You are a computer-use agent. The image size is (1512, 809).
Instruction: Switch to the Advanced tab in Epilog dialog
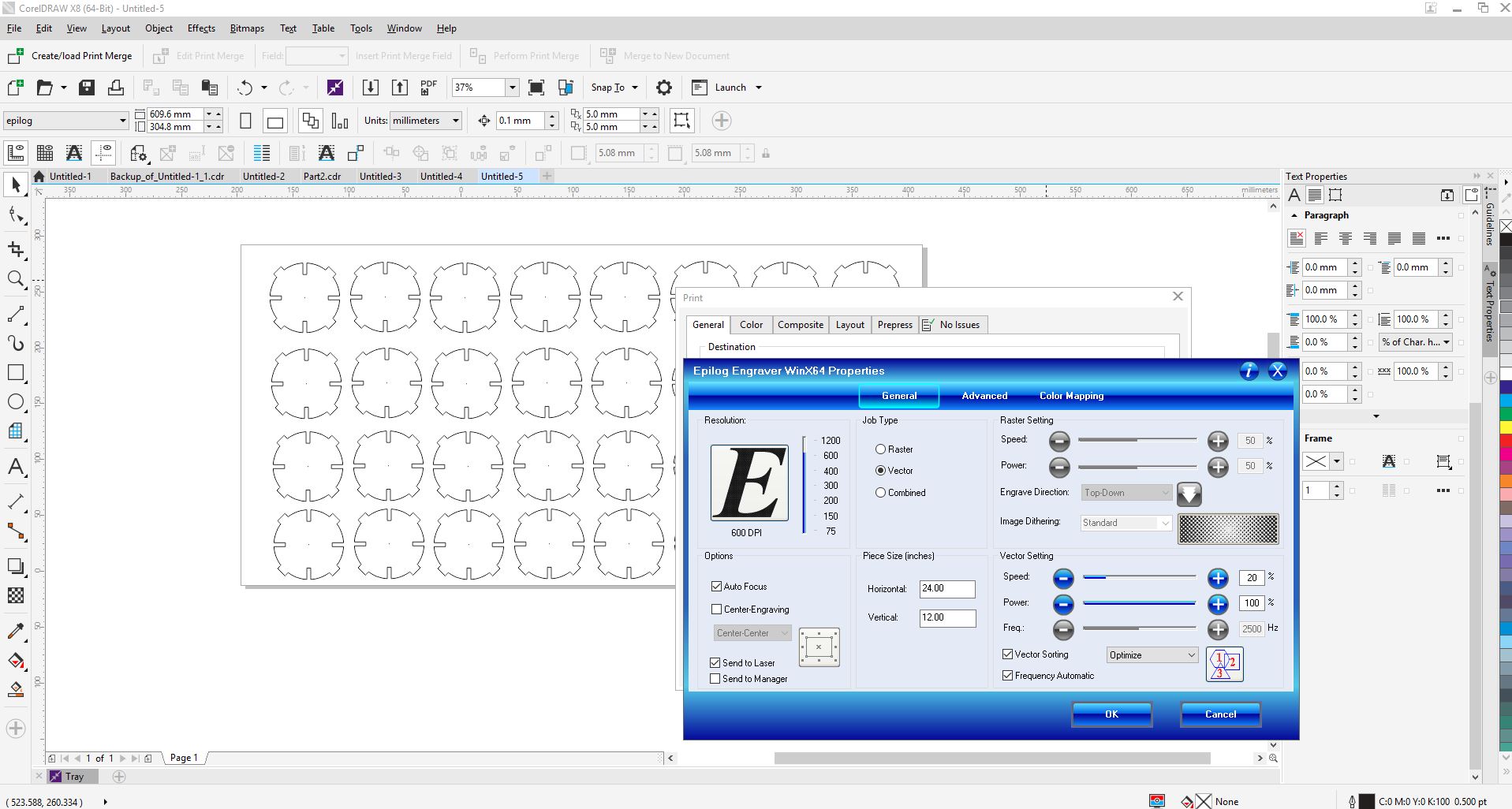(x=984, y=396)
